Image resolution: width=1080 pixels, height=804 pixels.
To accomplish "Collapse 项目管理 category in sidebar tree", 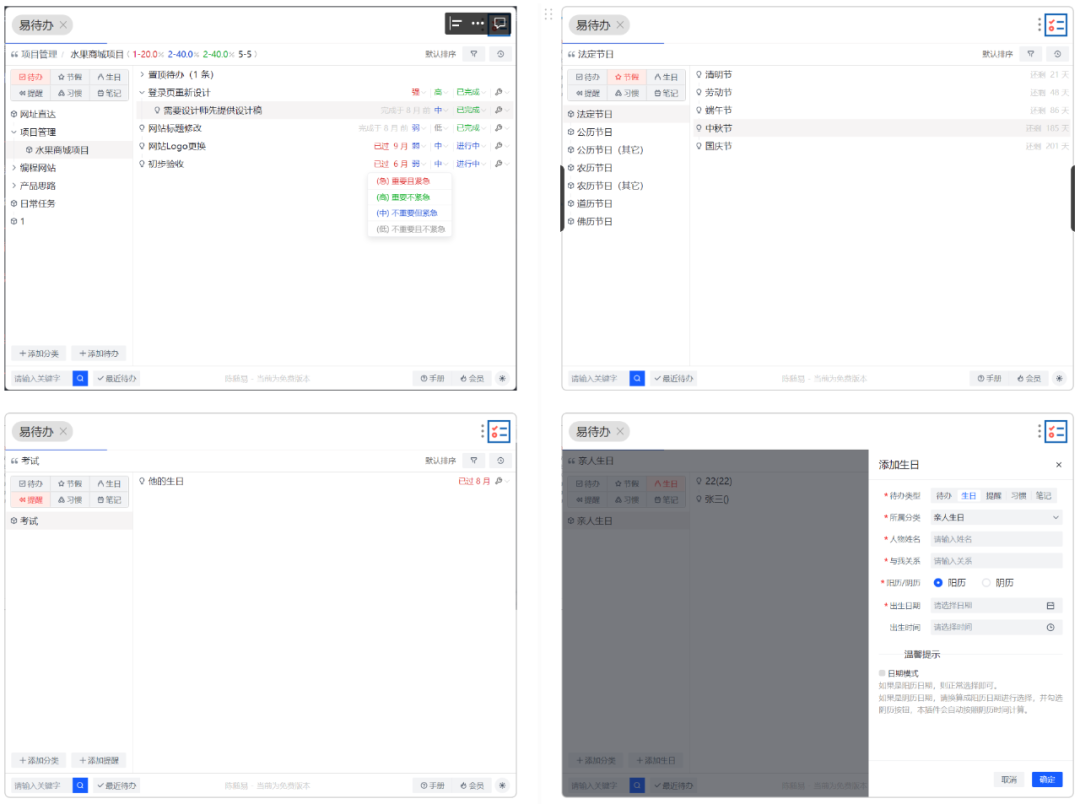I will click(14, 132).
